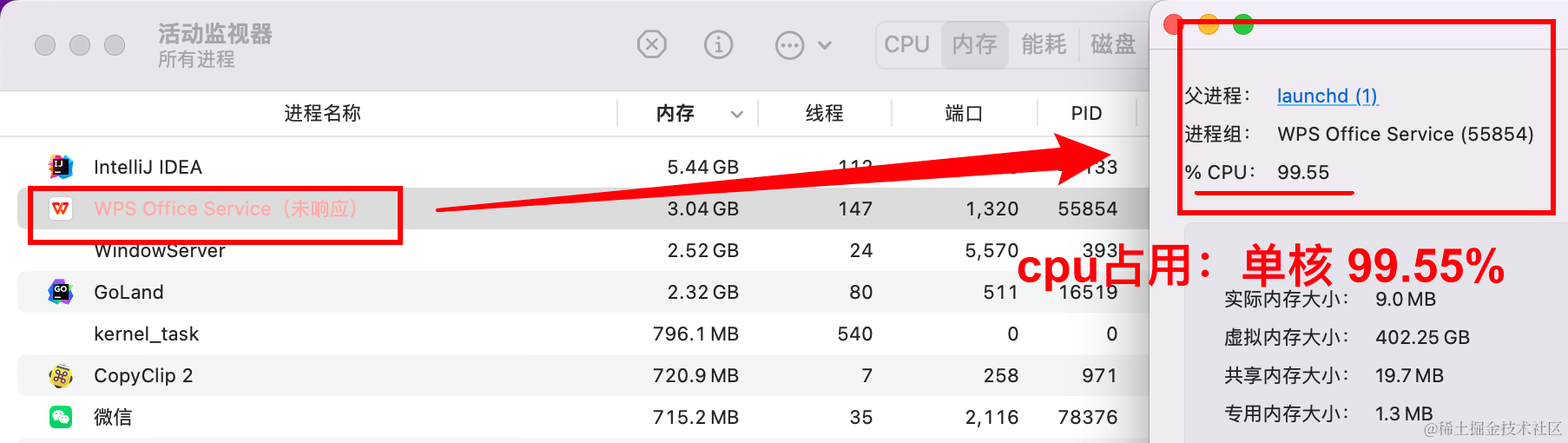Click the 720.9 MB memory value
Image resolution: width=1568 pixels, height=443 pixels.
click(x=695, y=375)
